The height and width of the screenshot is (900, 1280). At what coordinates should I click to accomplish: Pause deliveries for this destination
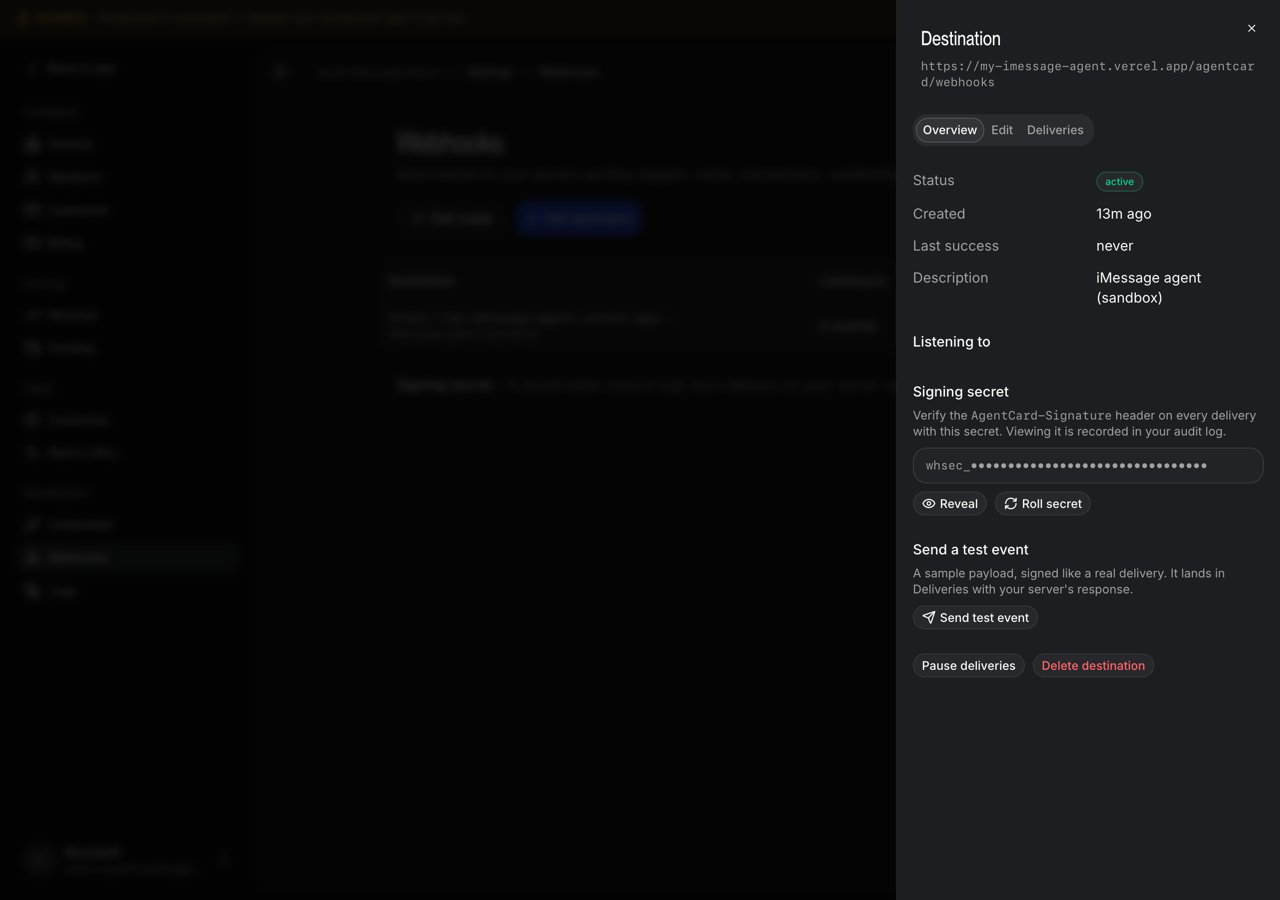968,666
